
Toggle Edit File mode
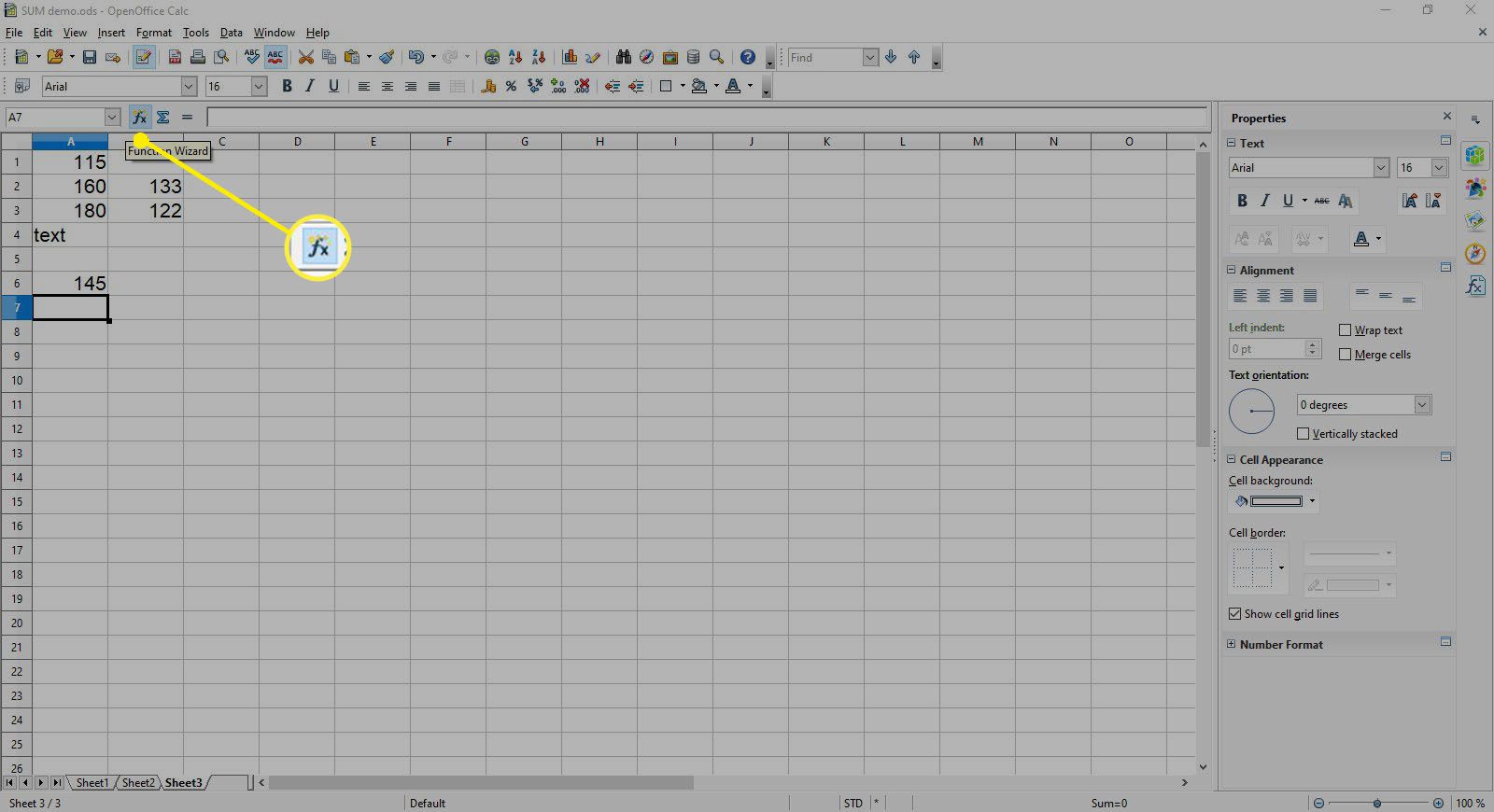143,57
